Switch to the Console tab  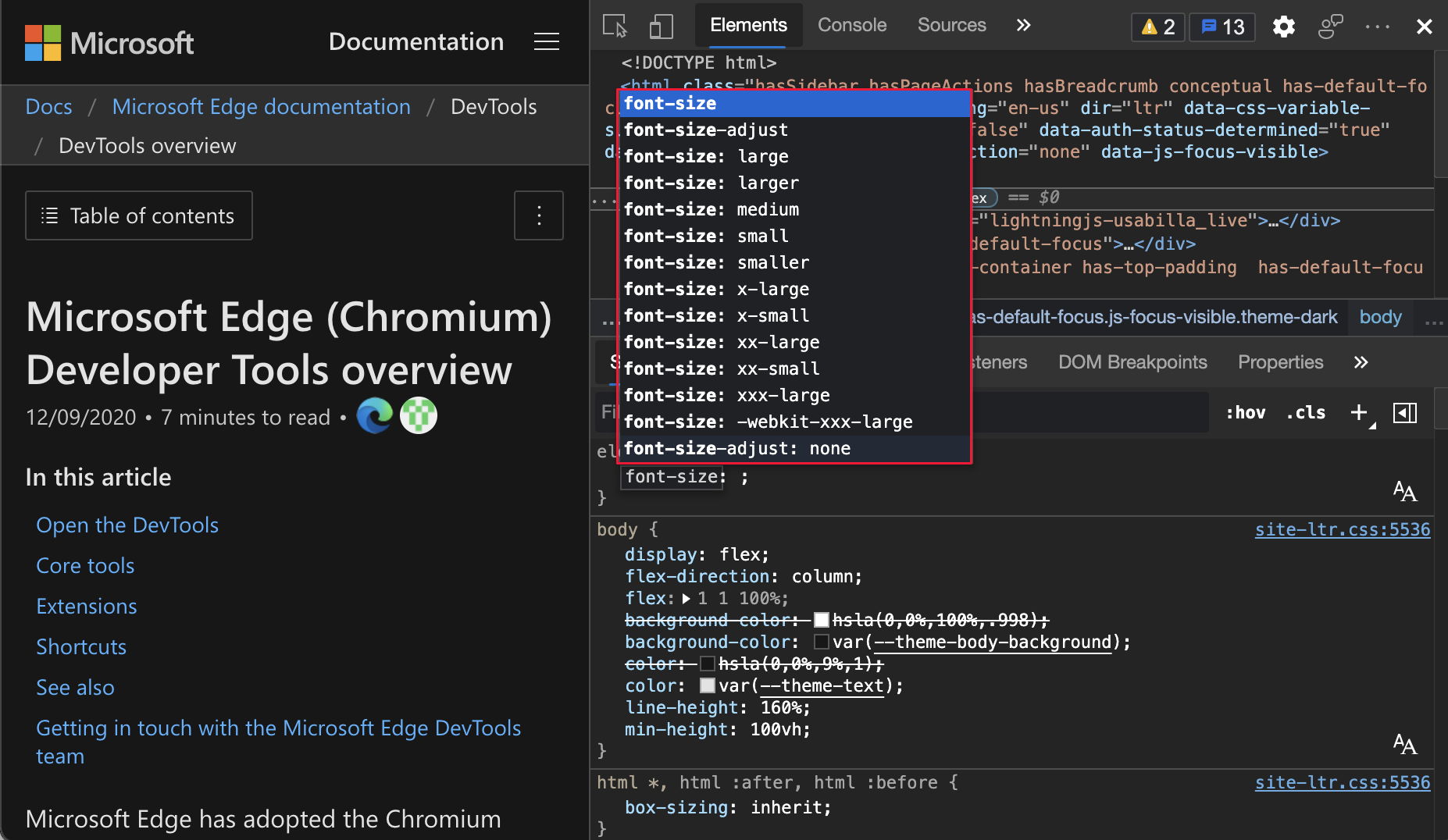(x=851, y=25)
